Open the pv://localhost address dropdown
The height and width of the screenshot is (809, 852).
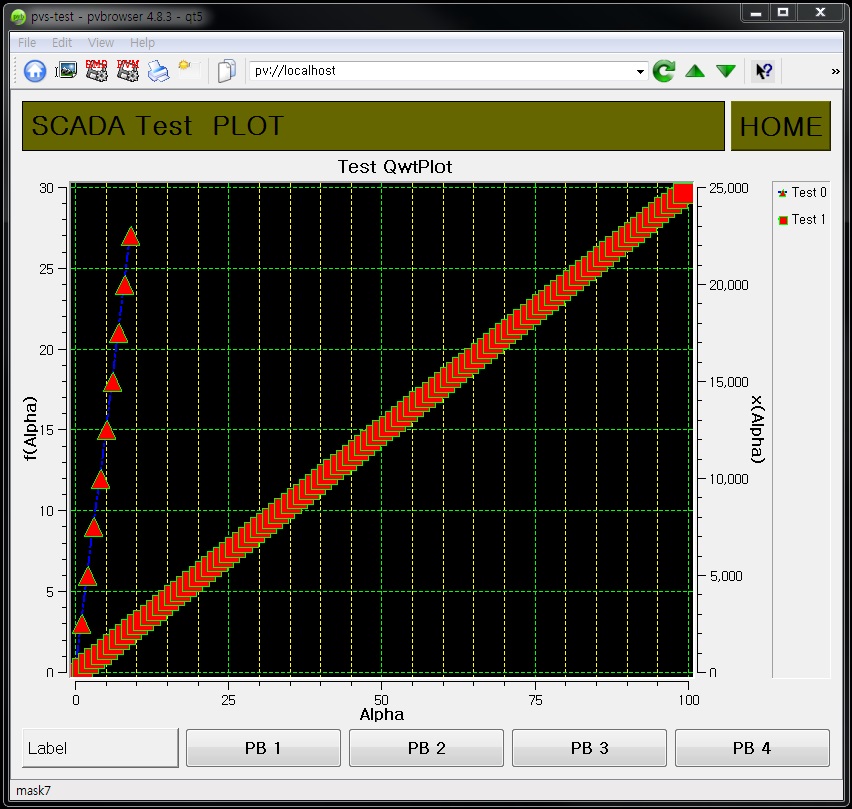[x=638, y=70]
